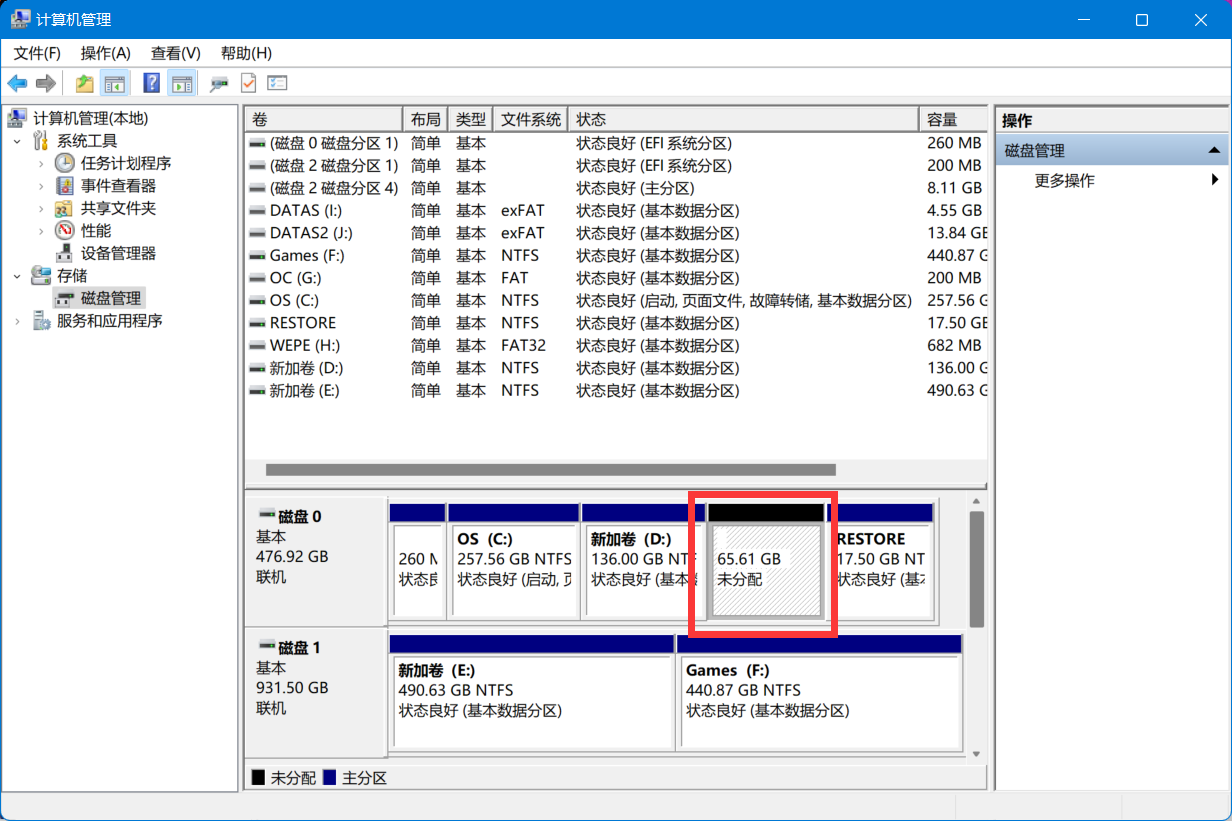The image size is (1232, 821).
Task: Click the blue Back arrow in toolbar
Action: pos(17,83)
